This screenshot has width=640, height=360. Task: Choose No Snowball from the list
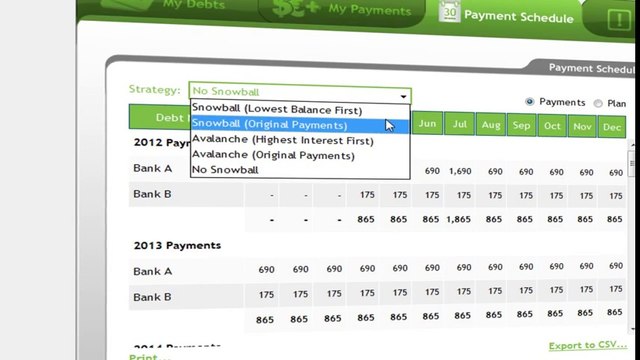pos(300,170)
